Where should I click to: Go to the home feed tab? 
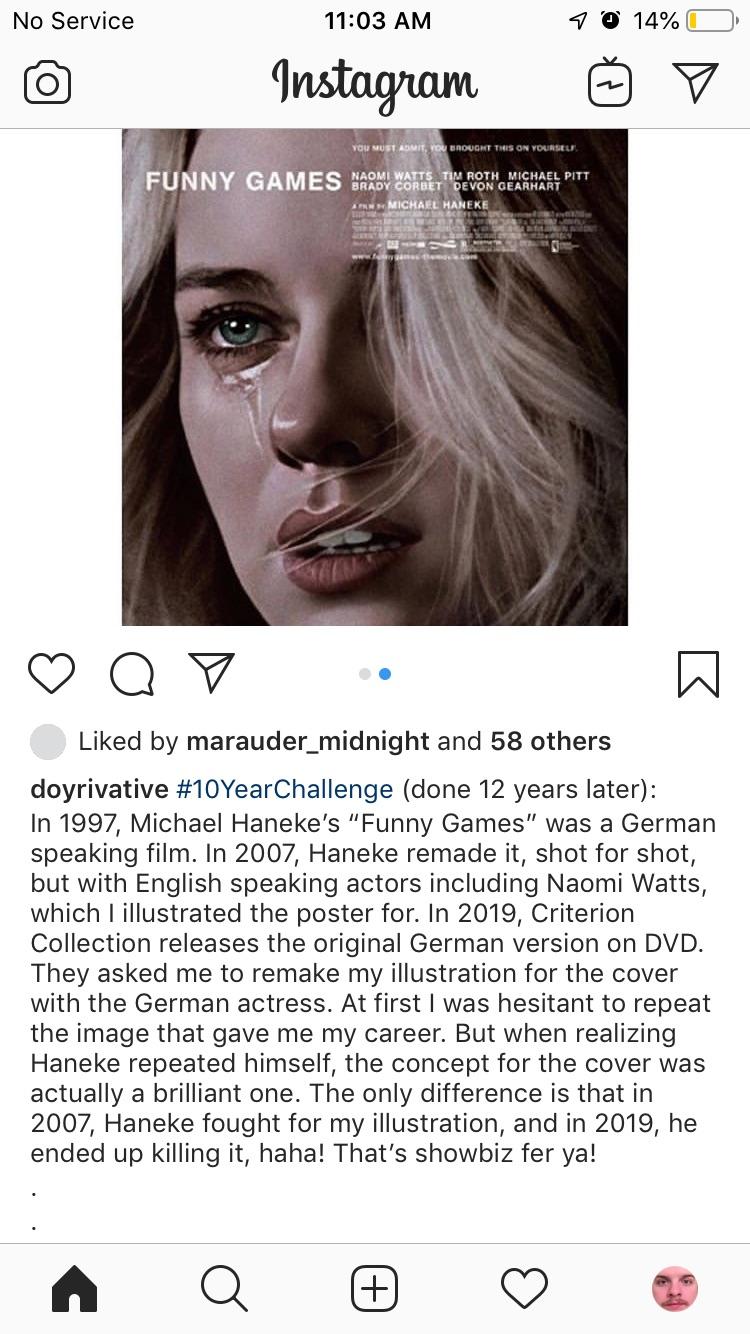tap(74, 1289)
